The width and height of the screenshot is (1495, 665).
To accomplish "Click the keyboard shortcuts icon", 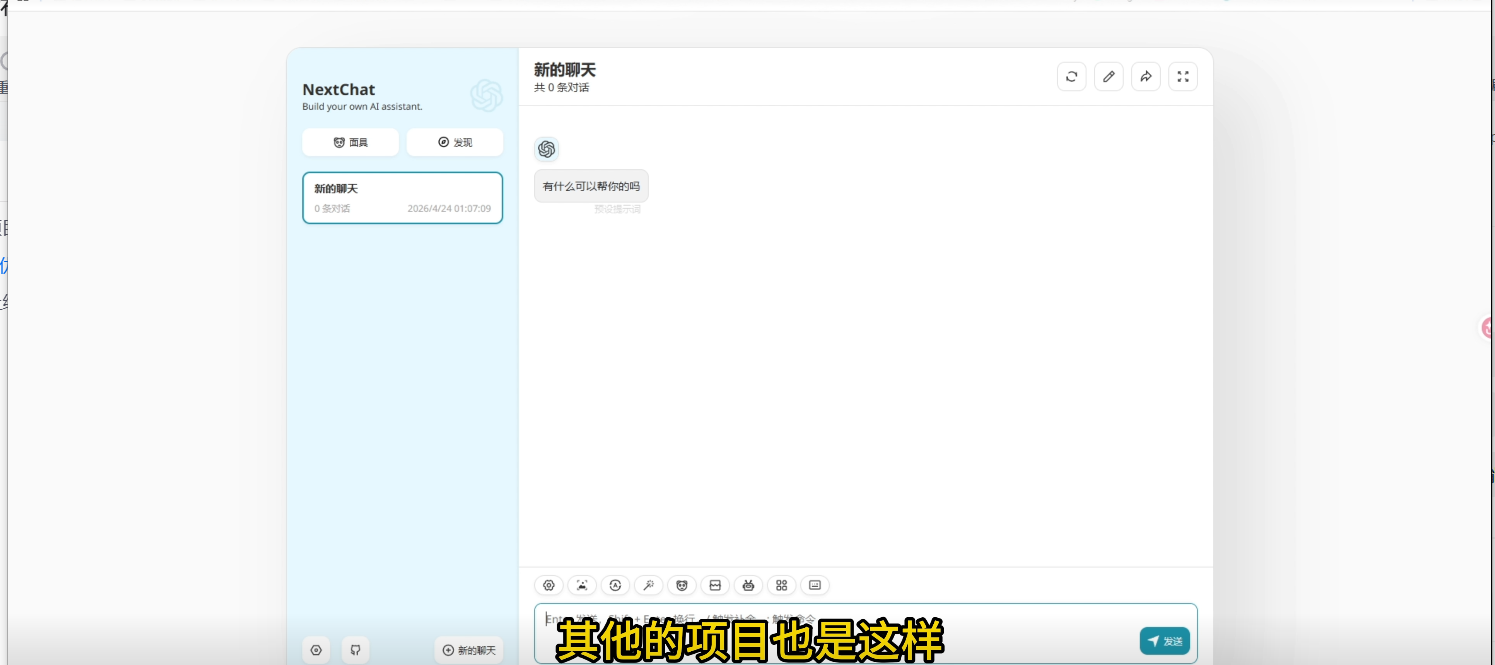I will [815, 585].
